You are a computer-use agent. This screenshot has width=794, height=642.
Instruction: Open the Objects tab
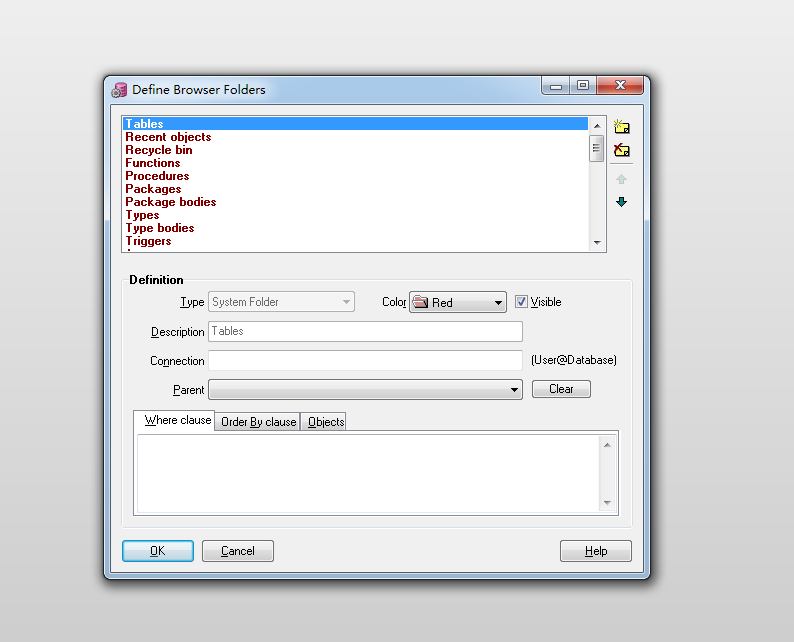click(x=324, y=422)
